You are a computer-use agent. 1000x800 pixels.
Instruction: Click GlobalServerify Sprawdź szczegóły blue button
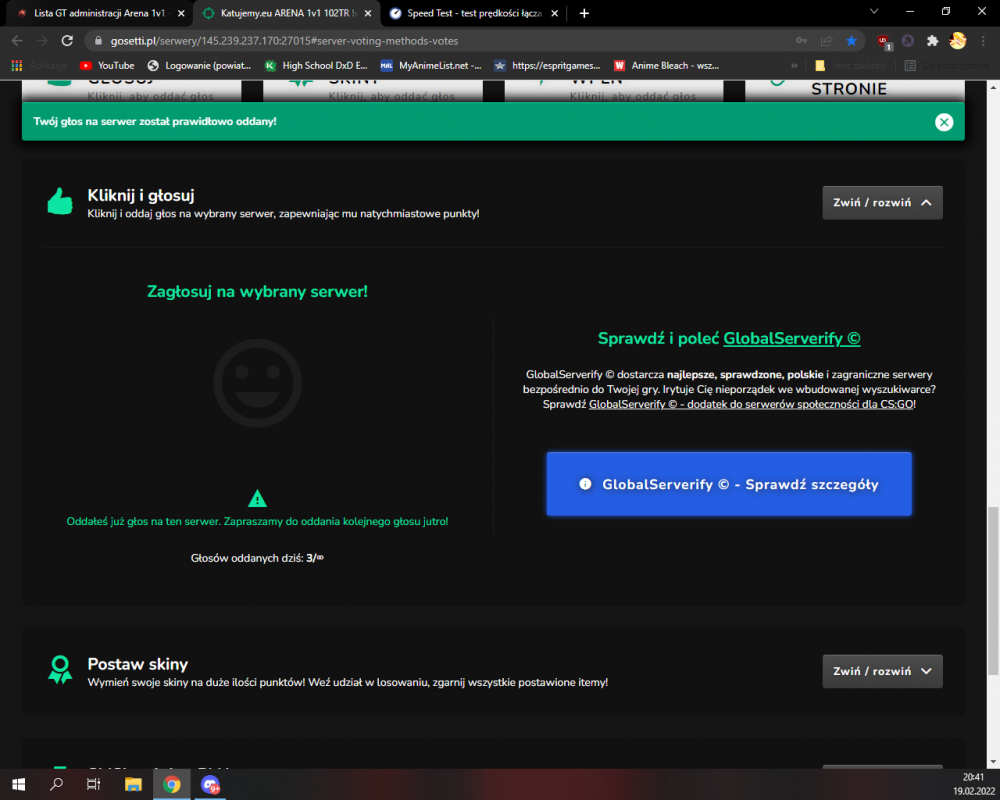point(729,484)
